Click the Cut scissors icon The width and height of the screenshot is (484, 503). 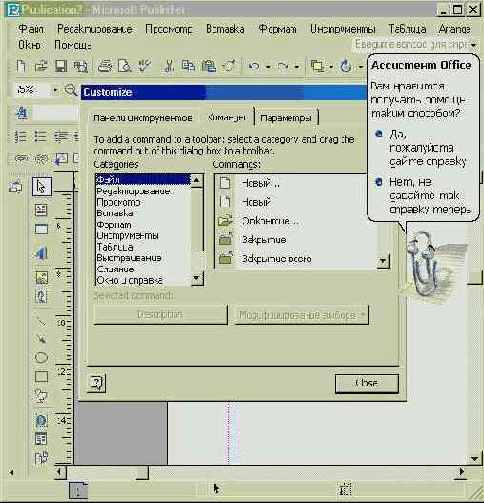[169, 66]
